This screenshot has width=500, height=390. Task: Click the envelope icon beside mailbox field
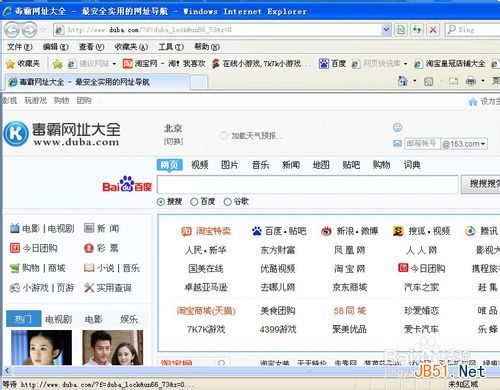point(397,144)
